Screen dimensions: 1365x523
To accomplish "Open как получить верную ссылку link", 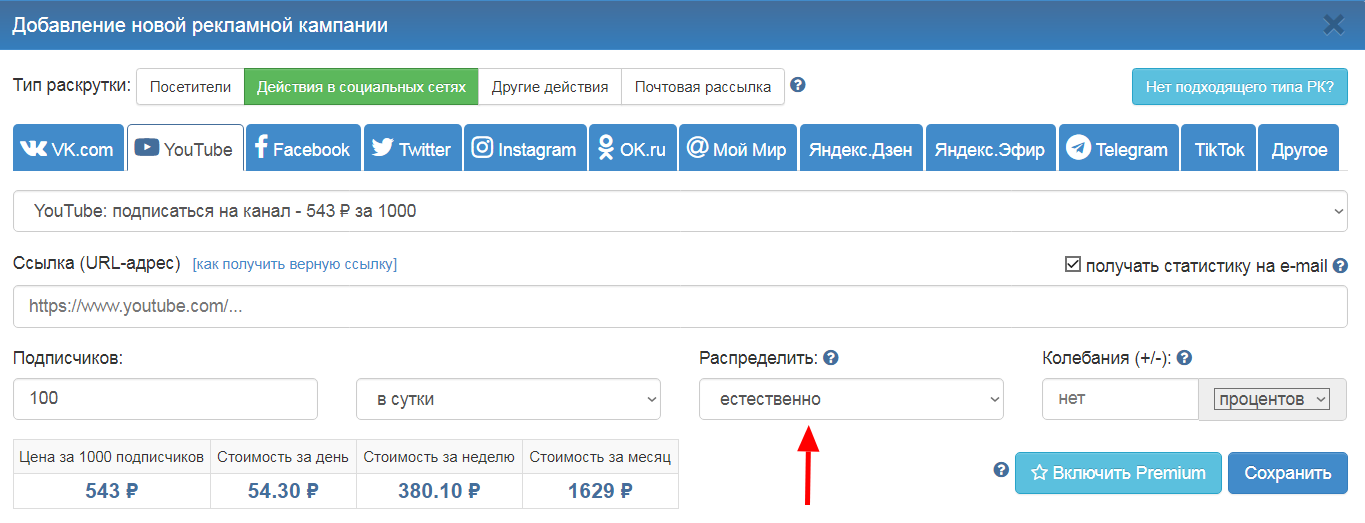I will point(294,264).
